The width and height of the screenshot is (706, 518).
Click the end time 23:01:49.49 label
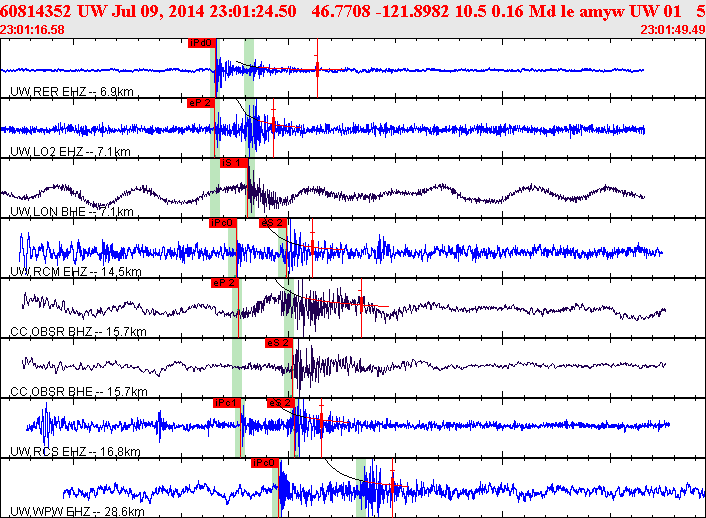click(673, 30)
